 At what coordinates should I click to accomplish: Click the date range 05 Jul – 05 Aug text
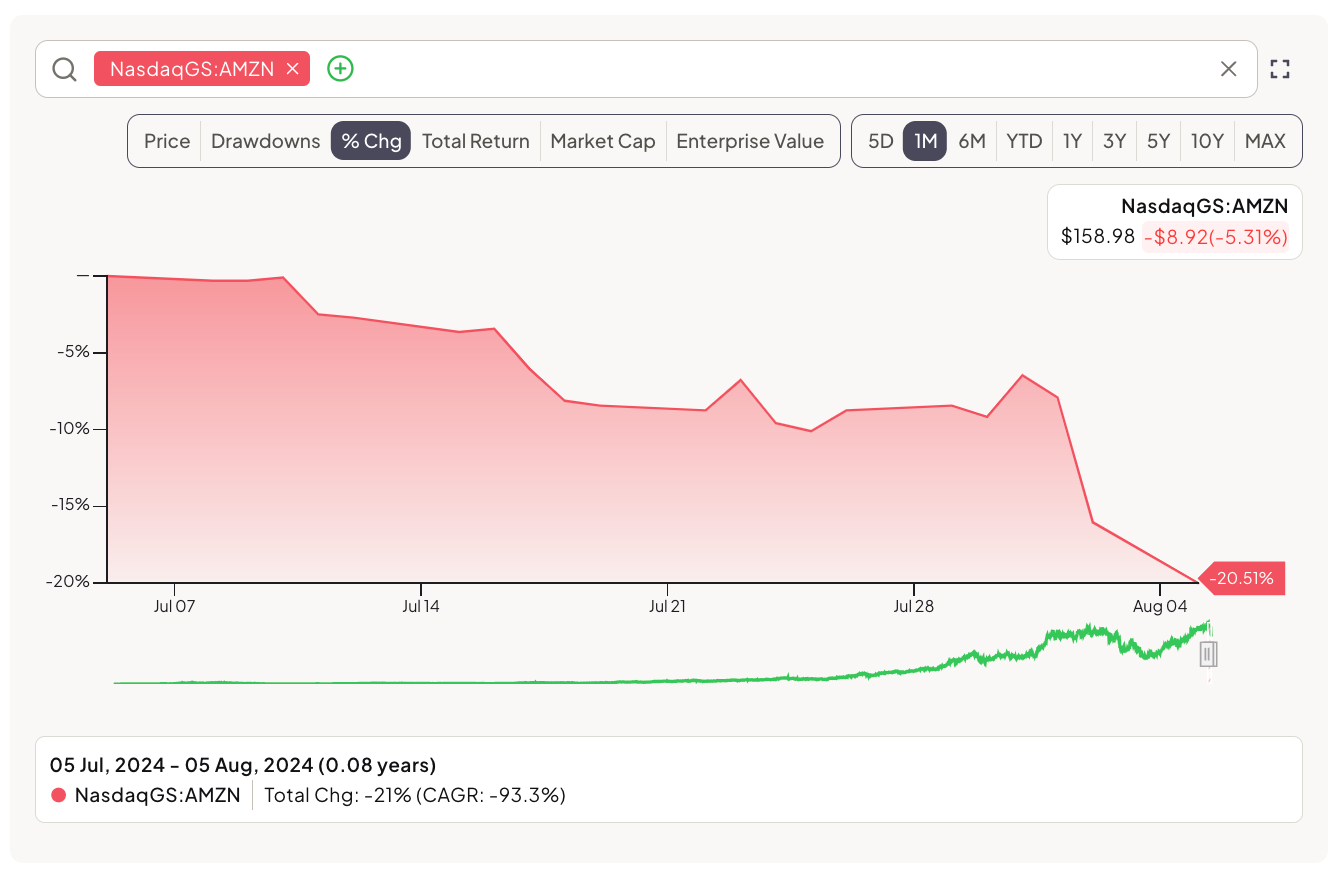coord(243,766)
